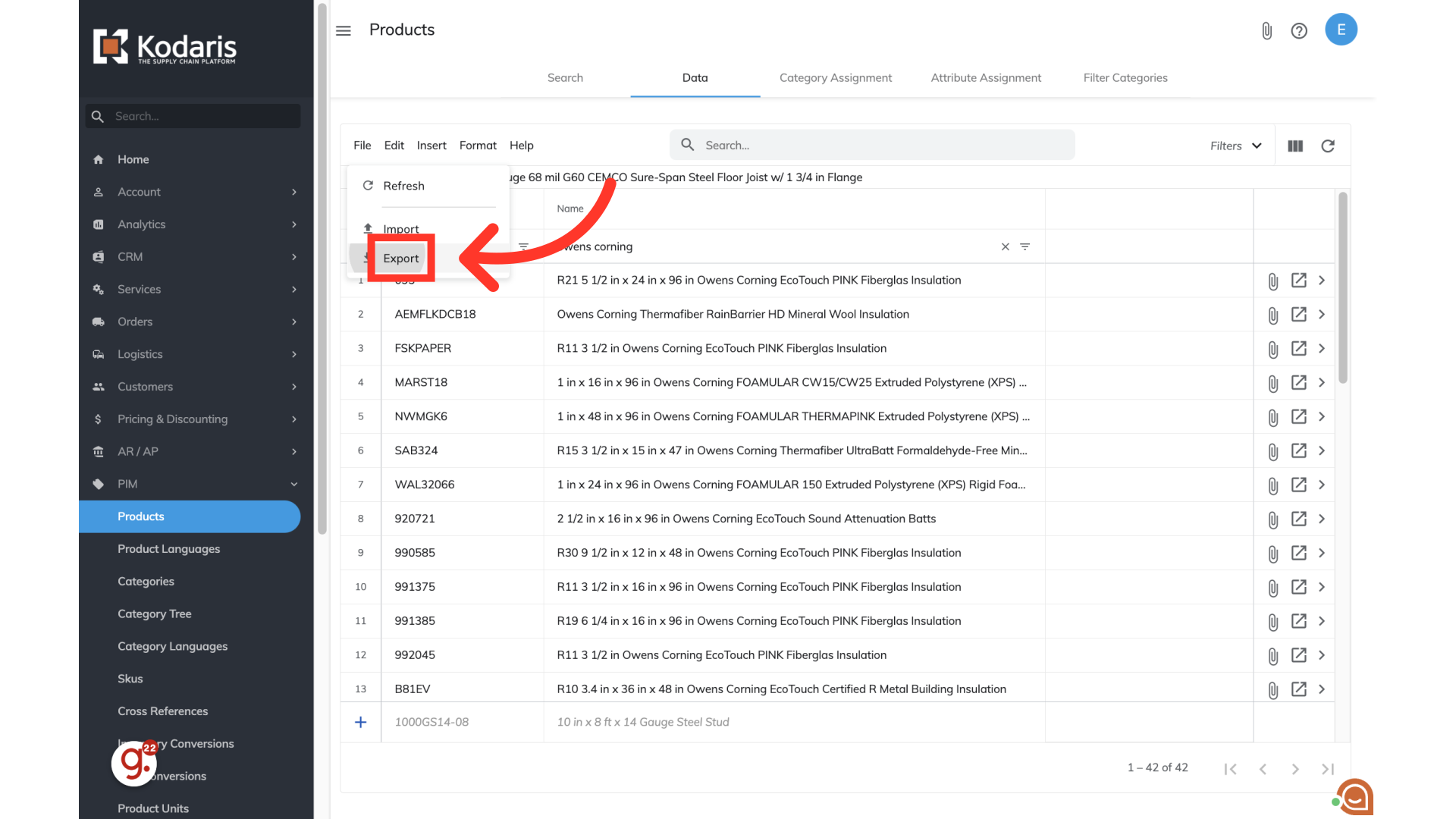Click the column chooser icon
Screen dimensions: 1456x819
click(1295, 146)
